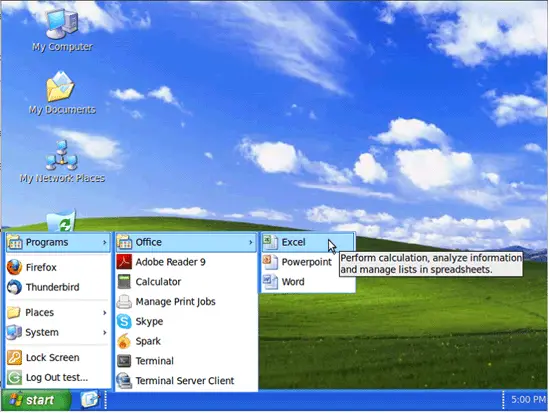Open Manage Print Jobs entry
This screenshot has width=550, height=413.
point(186,301)
